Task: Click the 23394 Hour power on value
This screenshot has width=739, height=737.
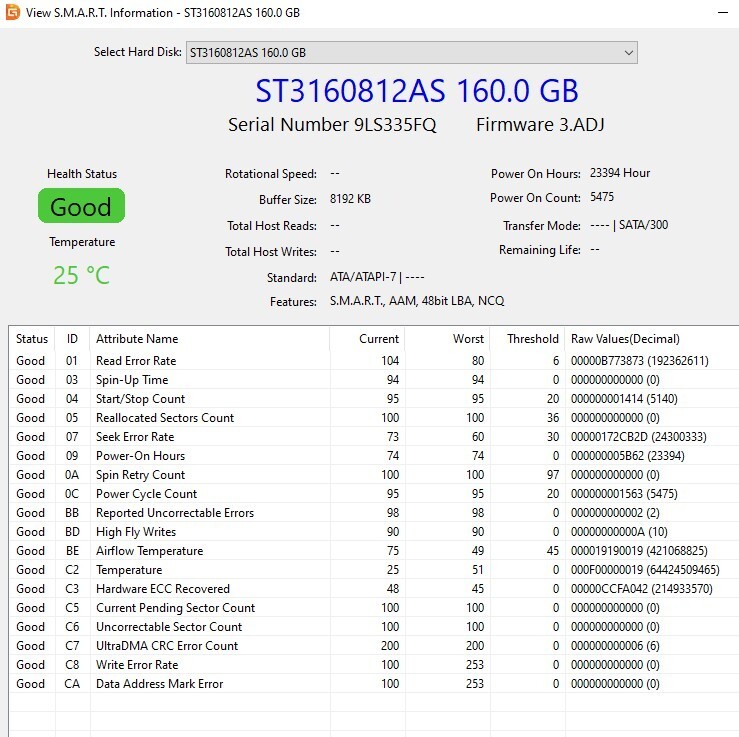Action: point(620,173)
